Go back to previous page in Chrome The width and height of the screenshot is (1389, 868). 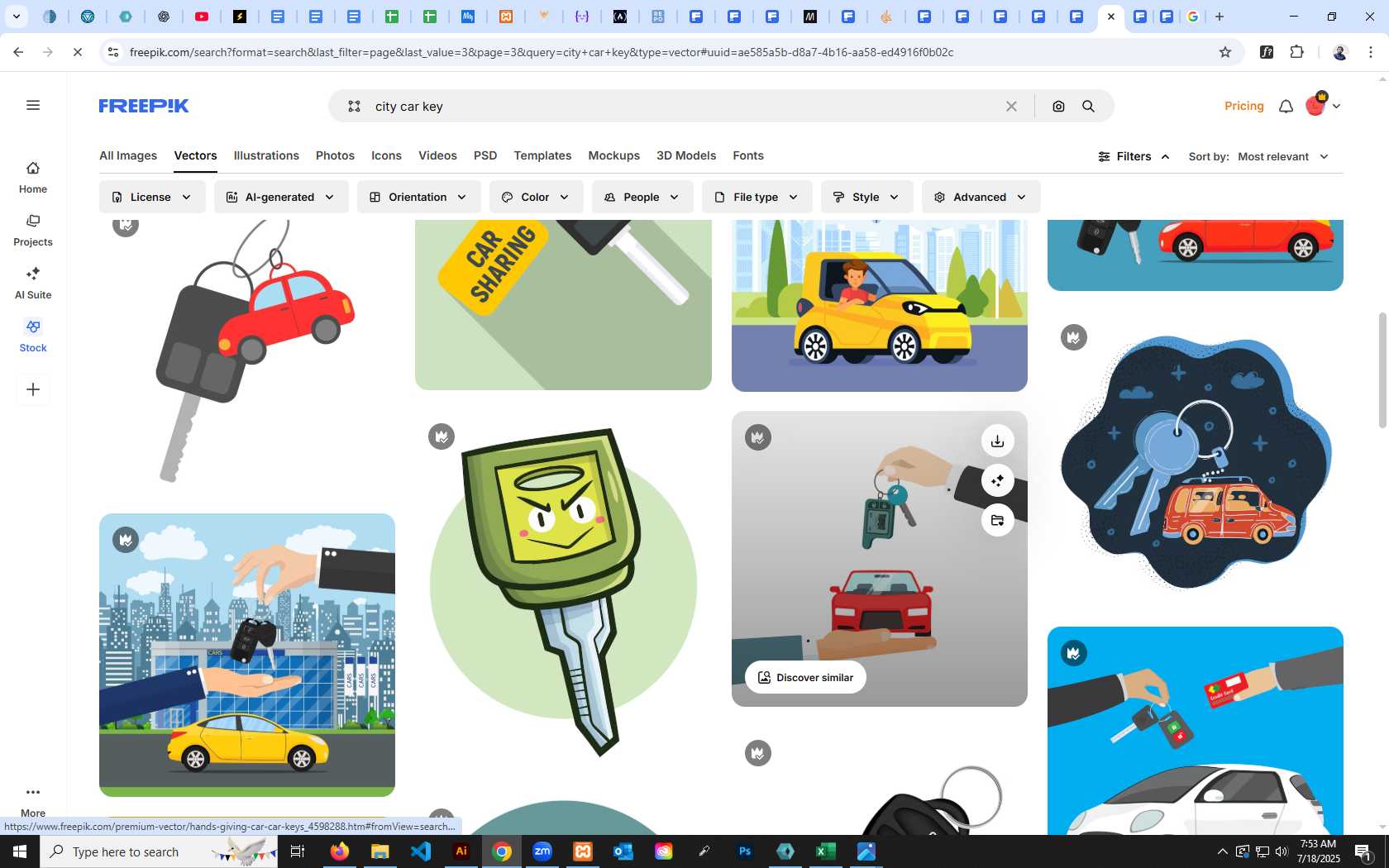coord(18,52)
